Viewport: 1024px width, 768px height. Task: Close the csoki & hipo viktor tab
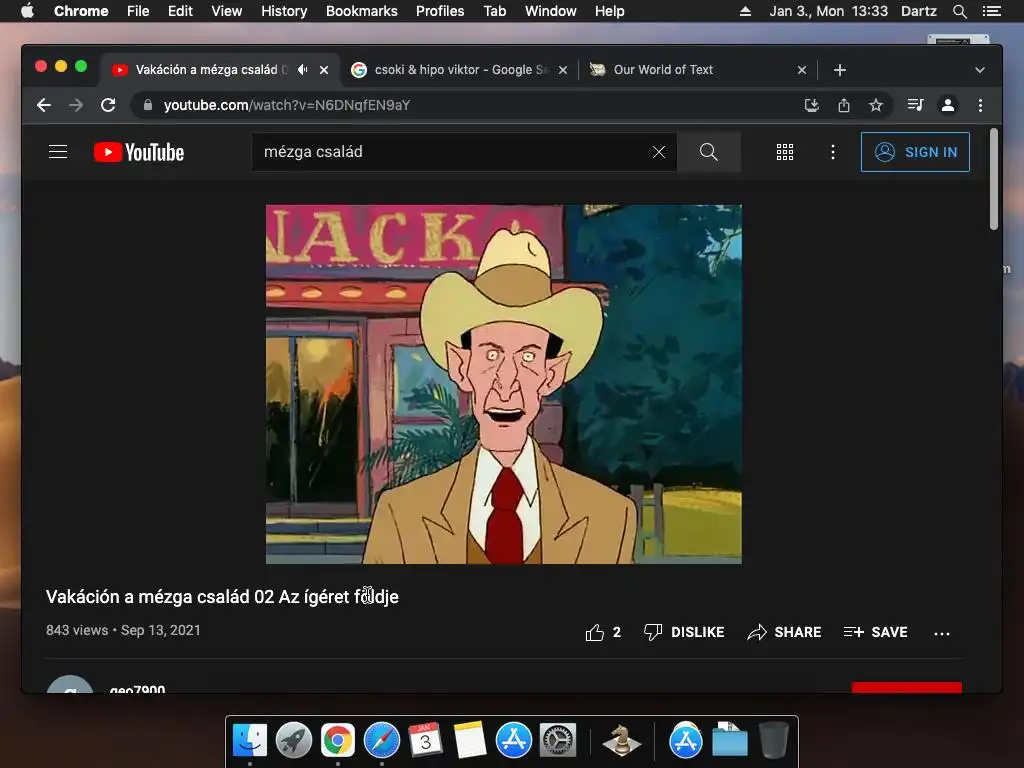[x=563, y=70]
